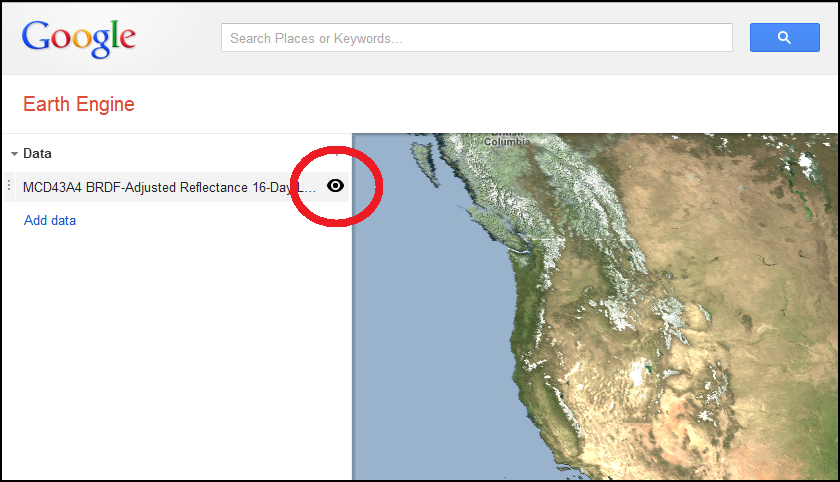Click the British Columbia map label
Screen dimensions: 840x482
[x=506, y=139]
